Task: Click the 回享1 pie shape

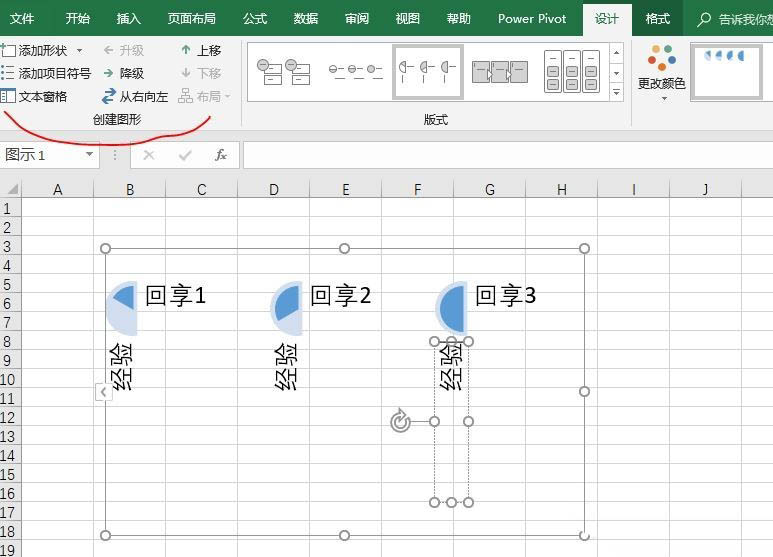Action: coord(122,308)
